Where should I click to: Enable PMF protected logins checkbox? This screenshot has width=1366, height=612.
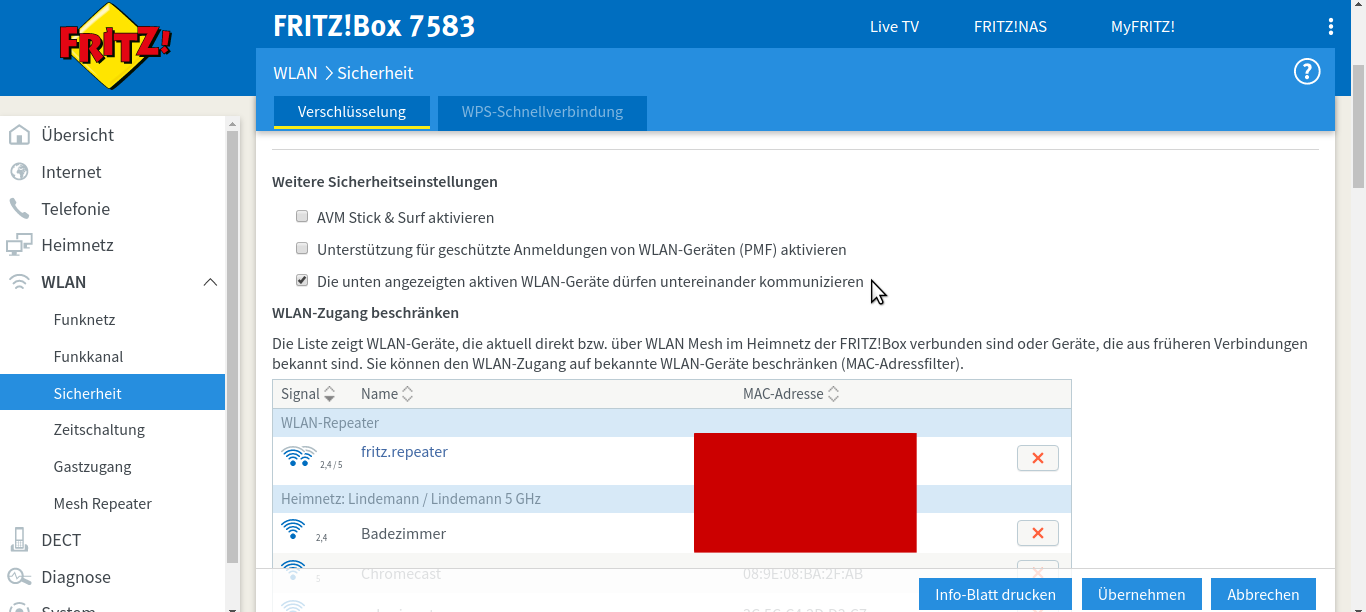tap(302, 248)
